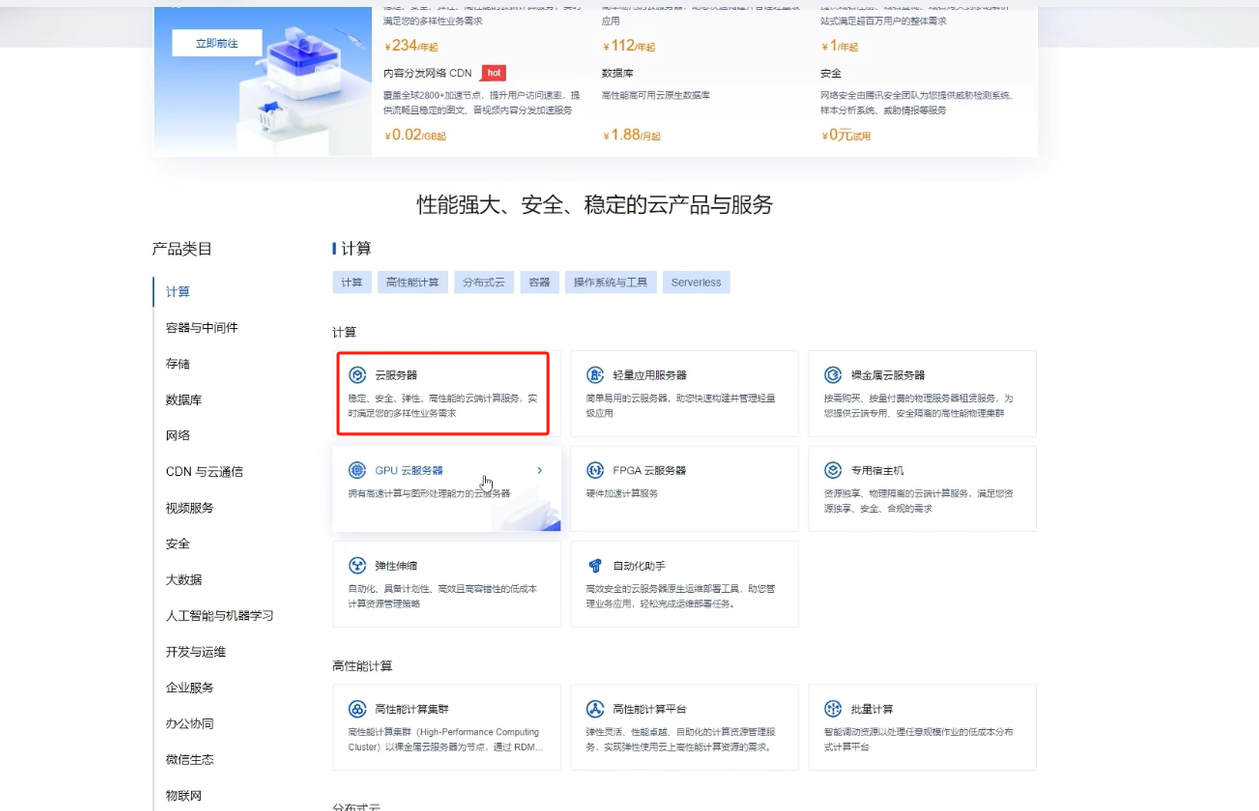Select the 容器 filter tag

point(540,282)
